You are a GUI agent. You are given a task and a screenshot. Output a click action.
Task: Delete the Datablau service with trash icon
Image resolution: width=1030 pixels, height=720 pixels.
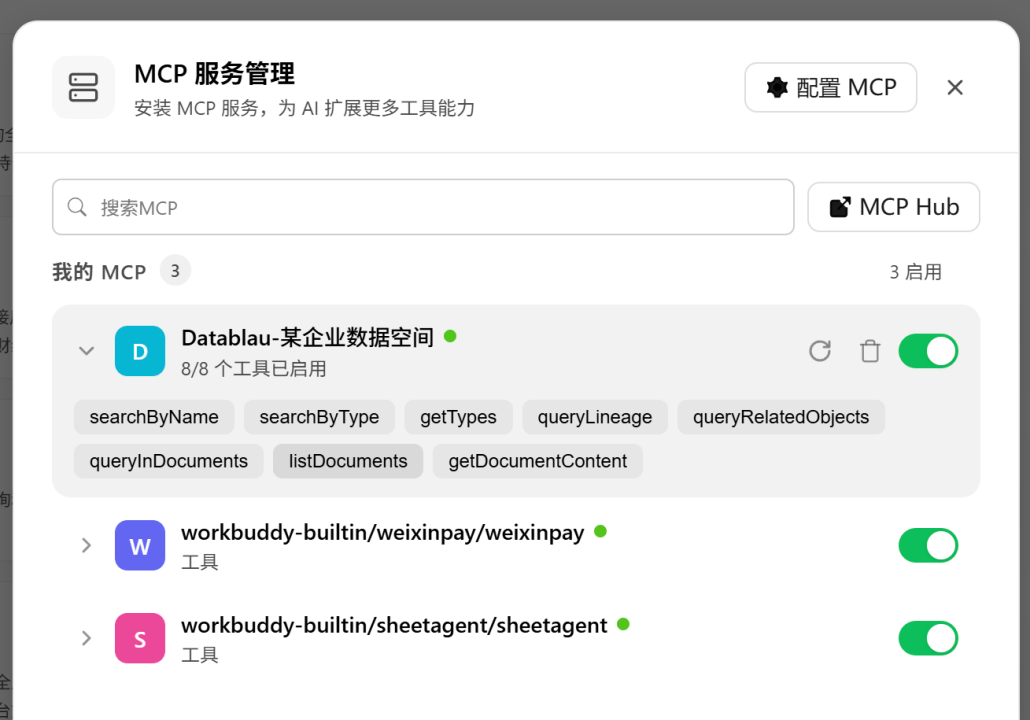(870, 351)
